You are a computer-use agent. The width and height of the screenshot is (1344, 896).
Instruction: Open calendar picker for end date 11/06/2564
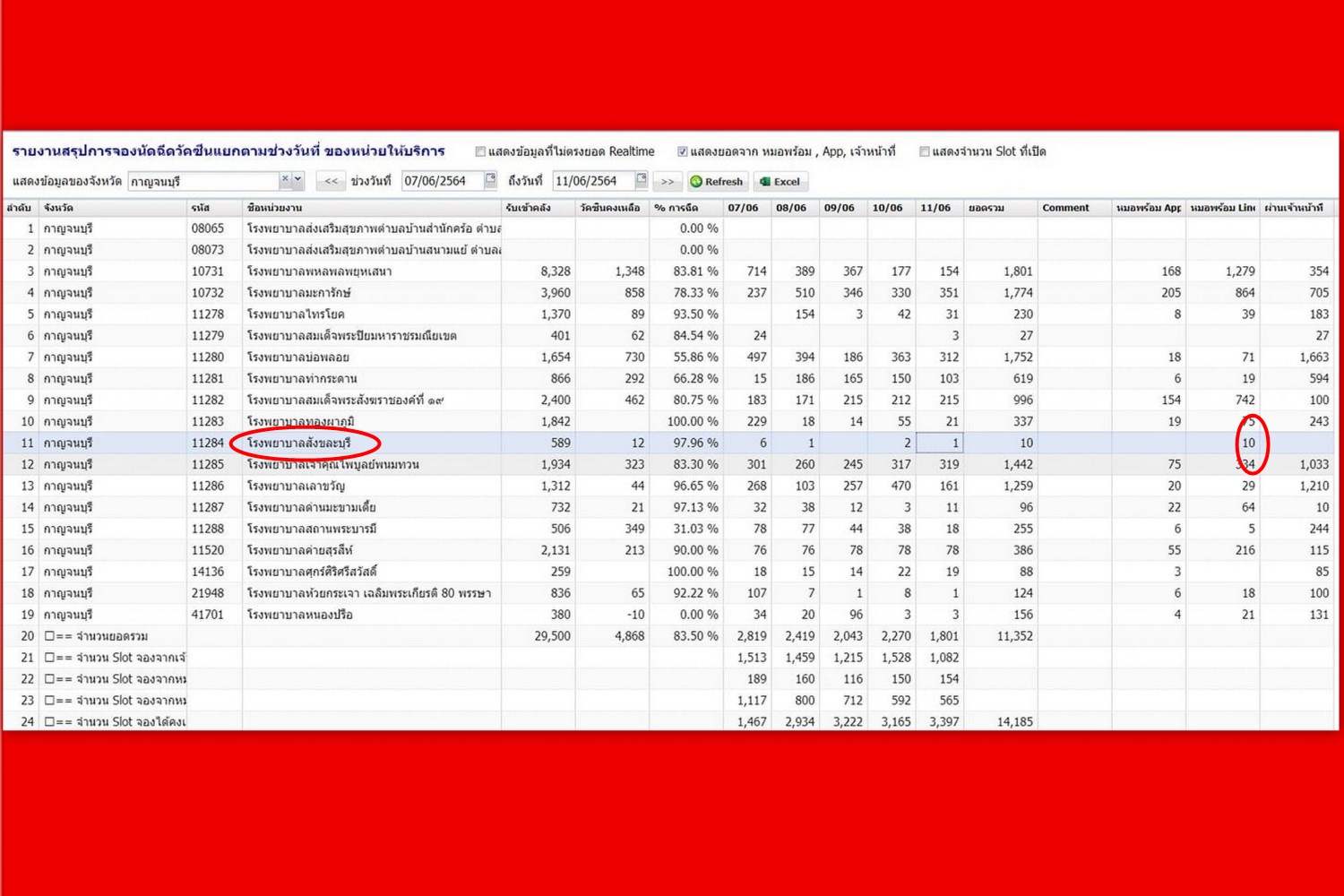pyautogui.click(x=642, y=180)
